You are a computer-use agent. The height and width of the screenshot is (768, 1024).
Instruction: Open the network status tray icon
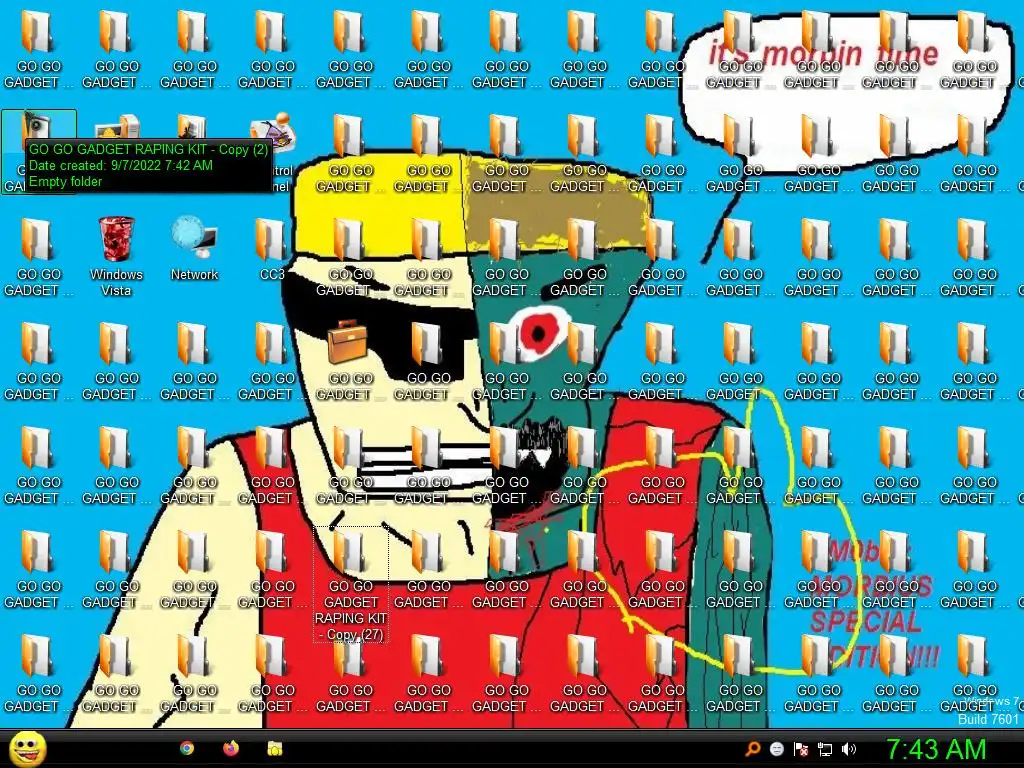pos(825,749)
